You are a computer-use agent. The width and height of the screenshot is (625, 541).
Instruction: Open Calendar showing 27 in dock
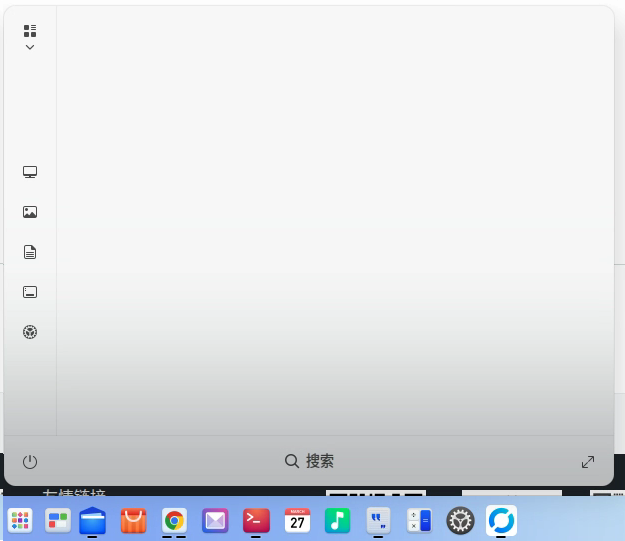click(297, 520)
